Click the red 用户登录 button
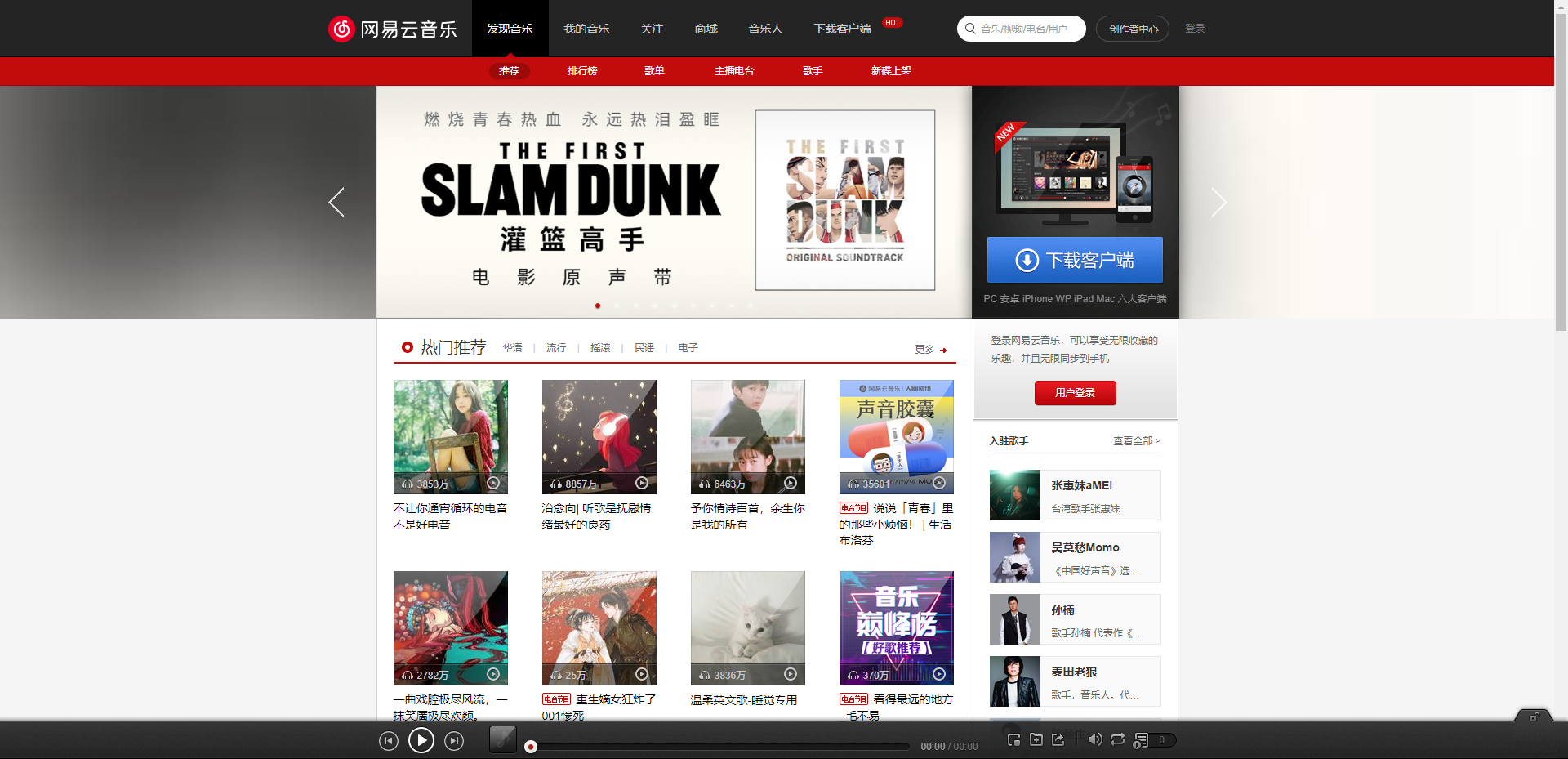The height and width of the screenshot is (759, 1568). point(1075,393)
